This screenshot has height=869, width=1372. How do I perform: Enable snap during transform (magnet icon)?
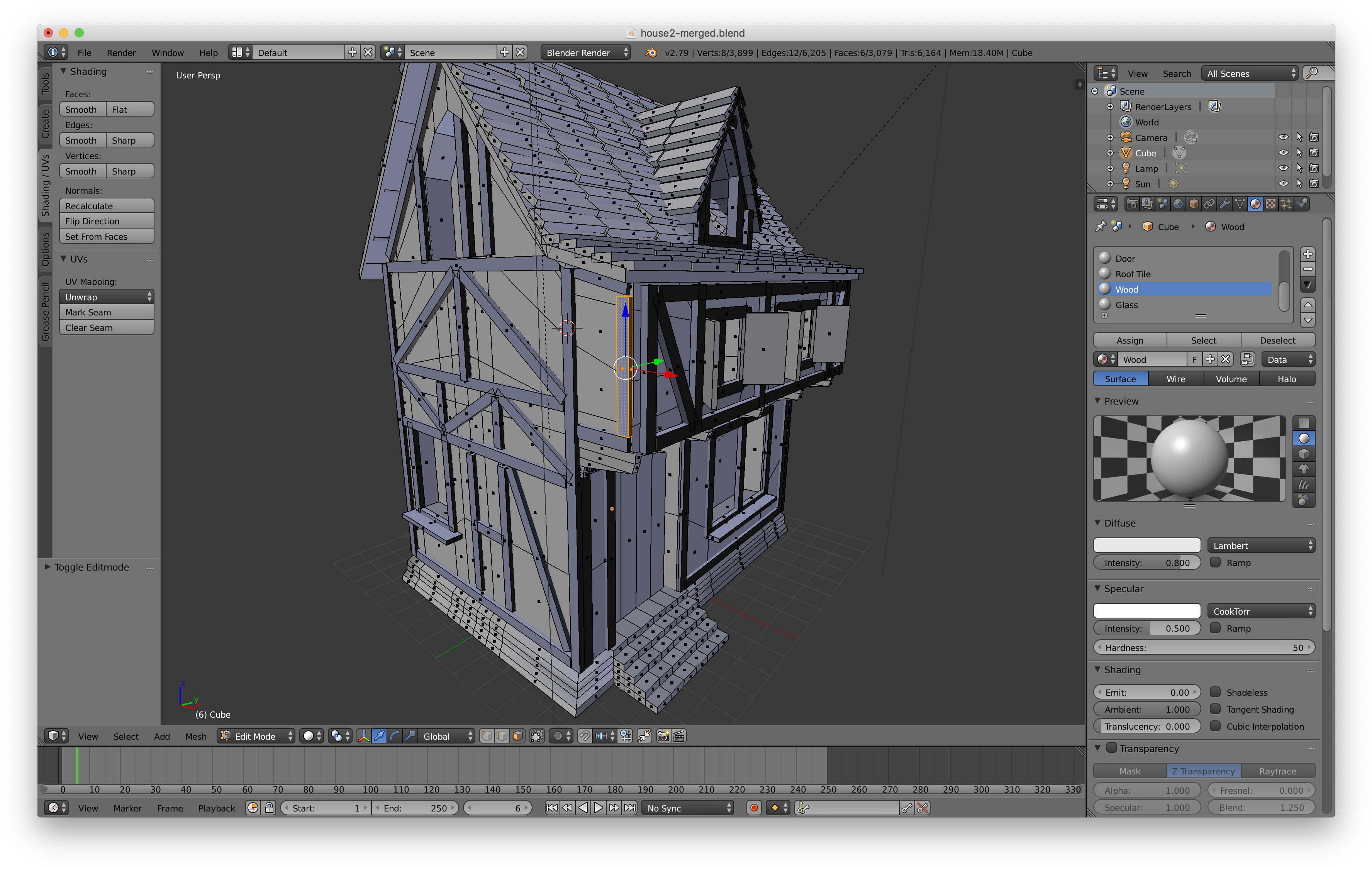[x=585, y=736]
